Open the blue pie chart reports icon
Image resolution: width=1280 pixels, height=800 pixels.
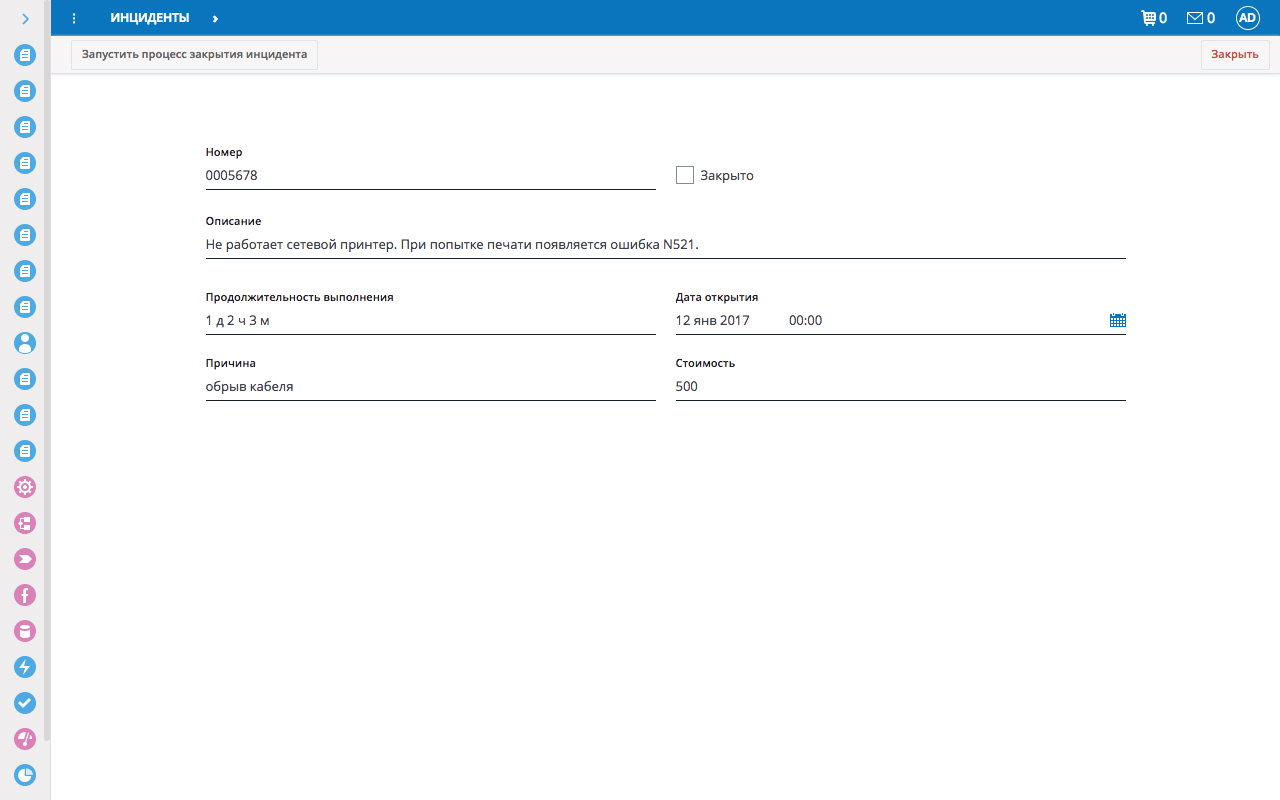(x=25, y=775)
